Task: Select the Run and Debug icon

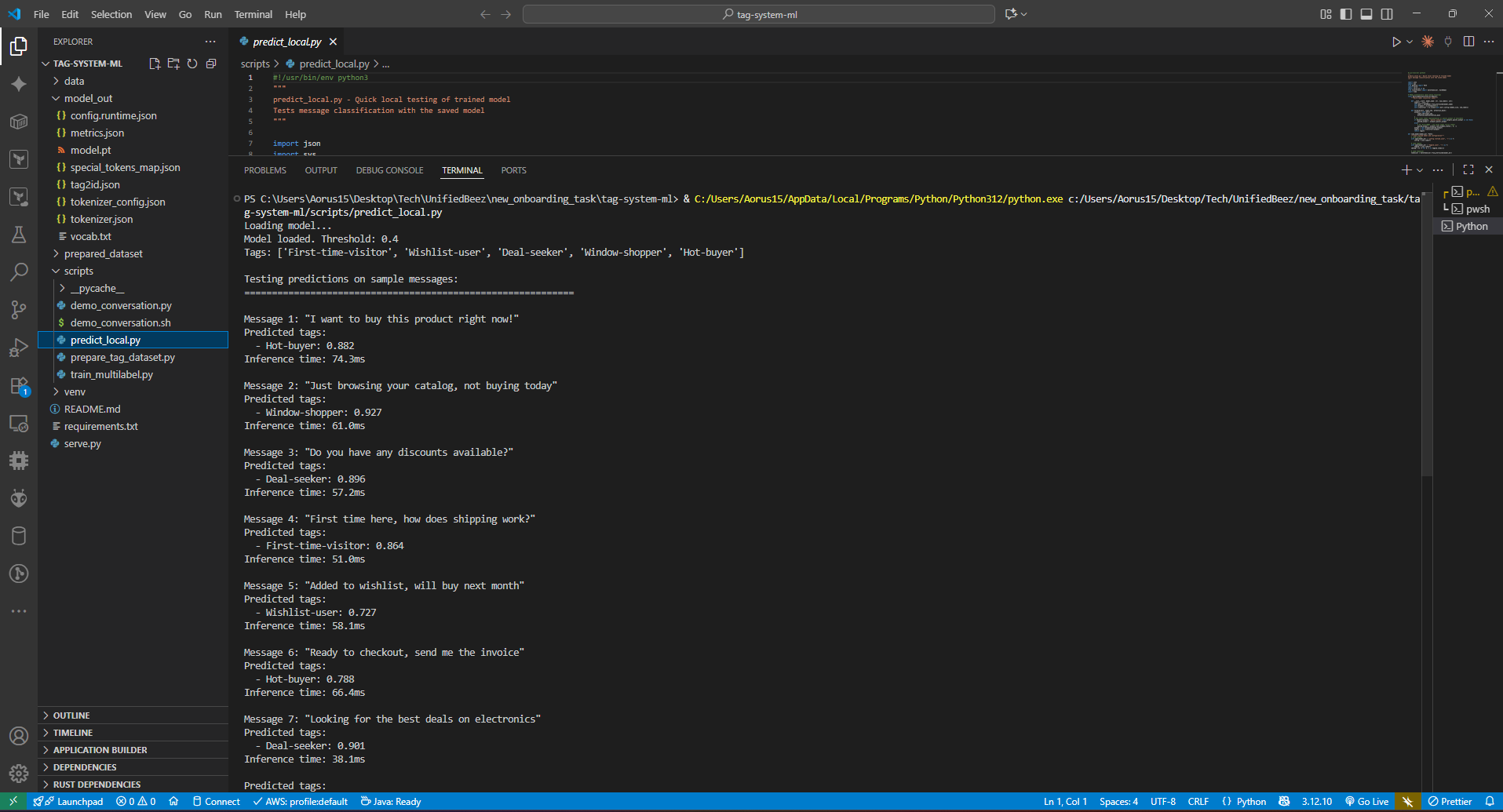Action: pyautogui.click(x=19, y=348)
